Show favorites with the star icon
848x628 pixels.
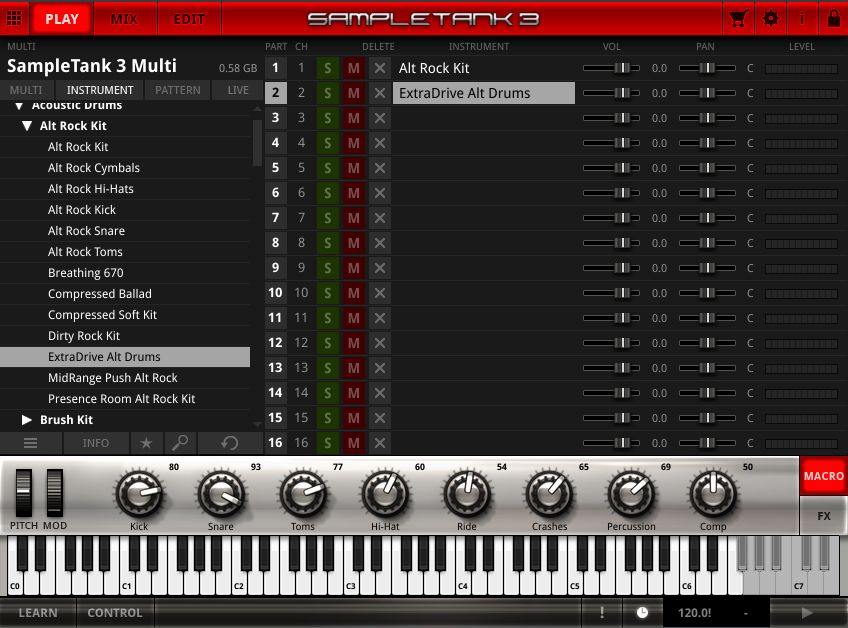tap(146, 443)
